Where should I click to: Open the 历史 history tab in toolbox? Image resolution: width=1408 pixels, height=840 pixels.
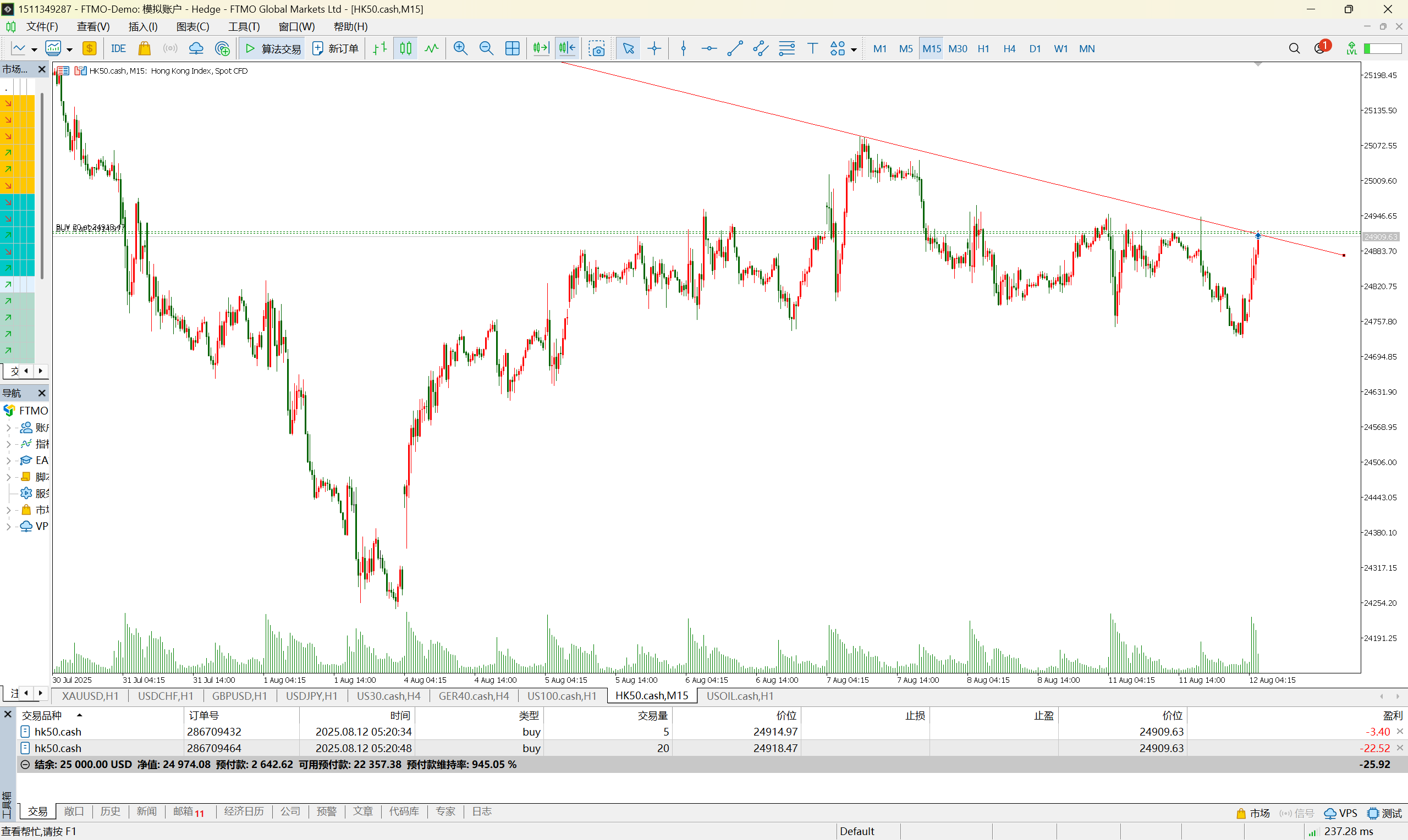[x=110, y=811]
